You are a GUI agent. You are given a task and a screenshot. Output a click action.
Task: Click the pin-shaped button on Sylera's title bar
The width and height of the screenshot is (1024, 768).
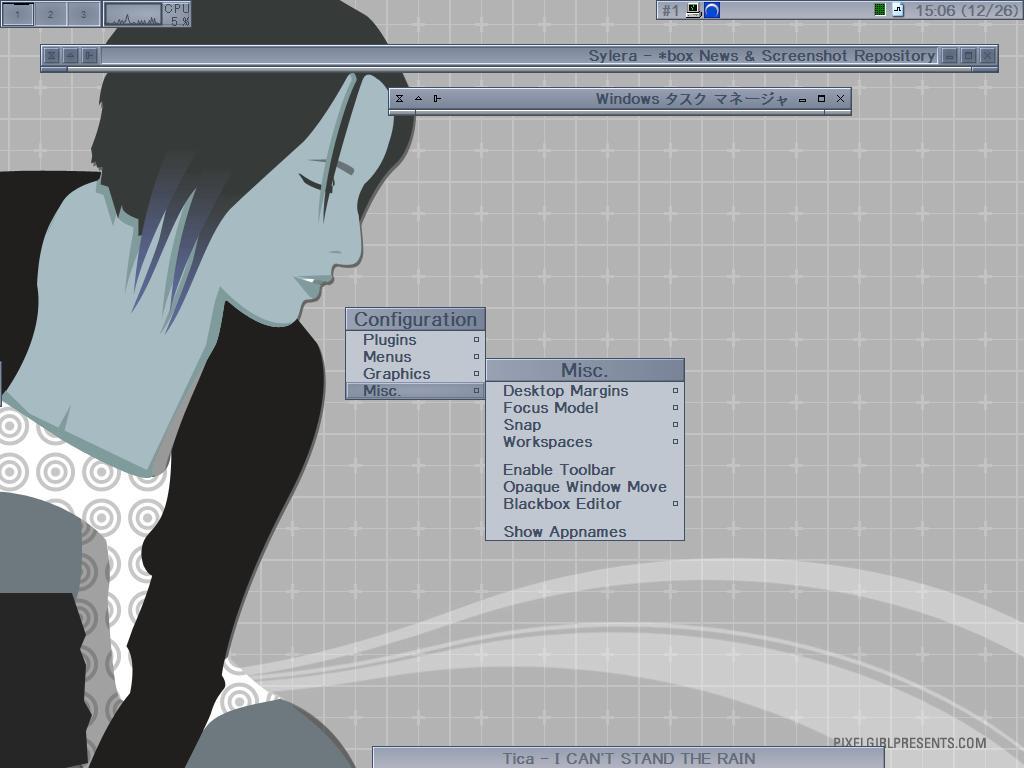(89, 56)
